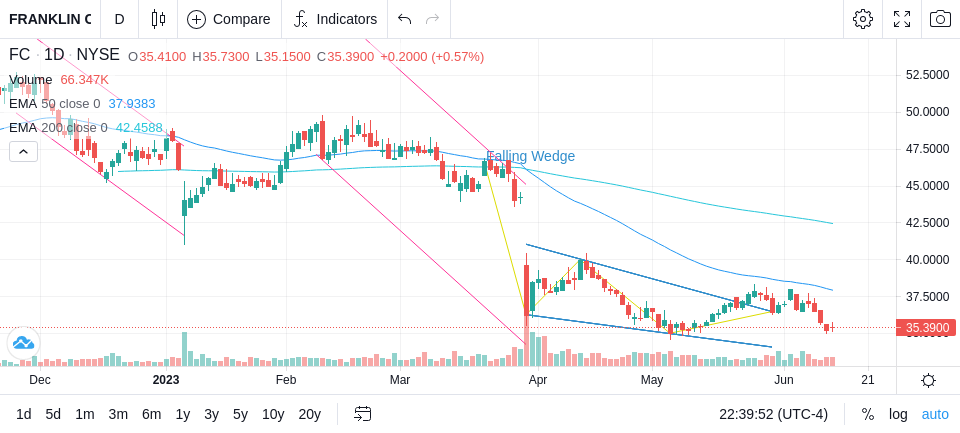Open the timezone selector showing UTC-4

coord(774,414)
